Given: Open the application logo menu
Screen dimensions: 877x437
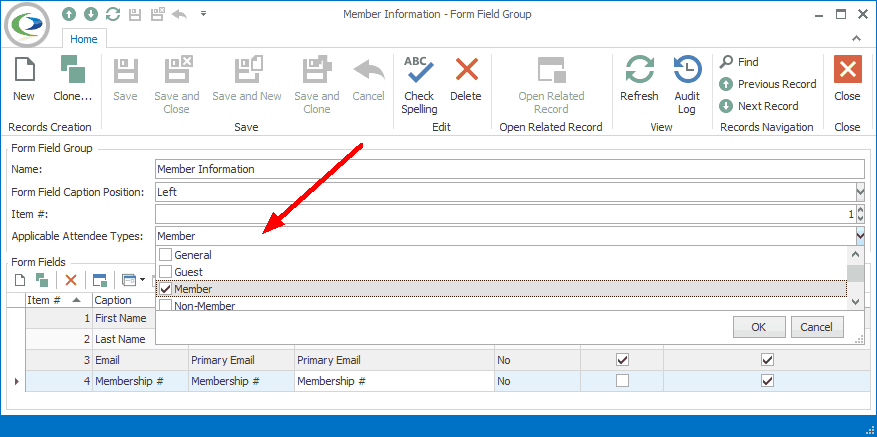Looking at the screenshot, I should [x=27, y=24].
